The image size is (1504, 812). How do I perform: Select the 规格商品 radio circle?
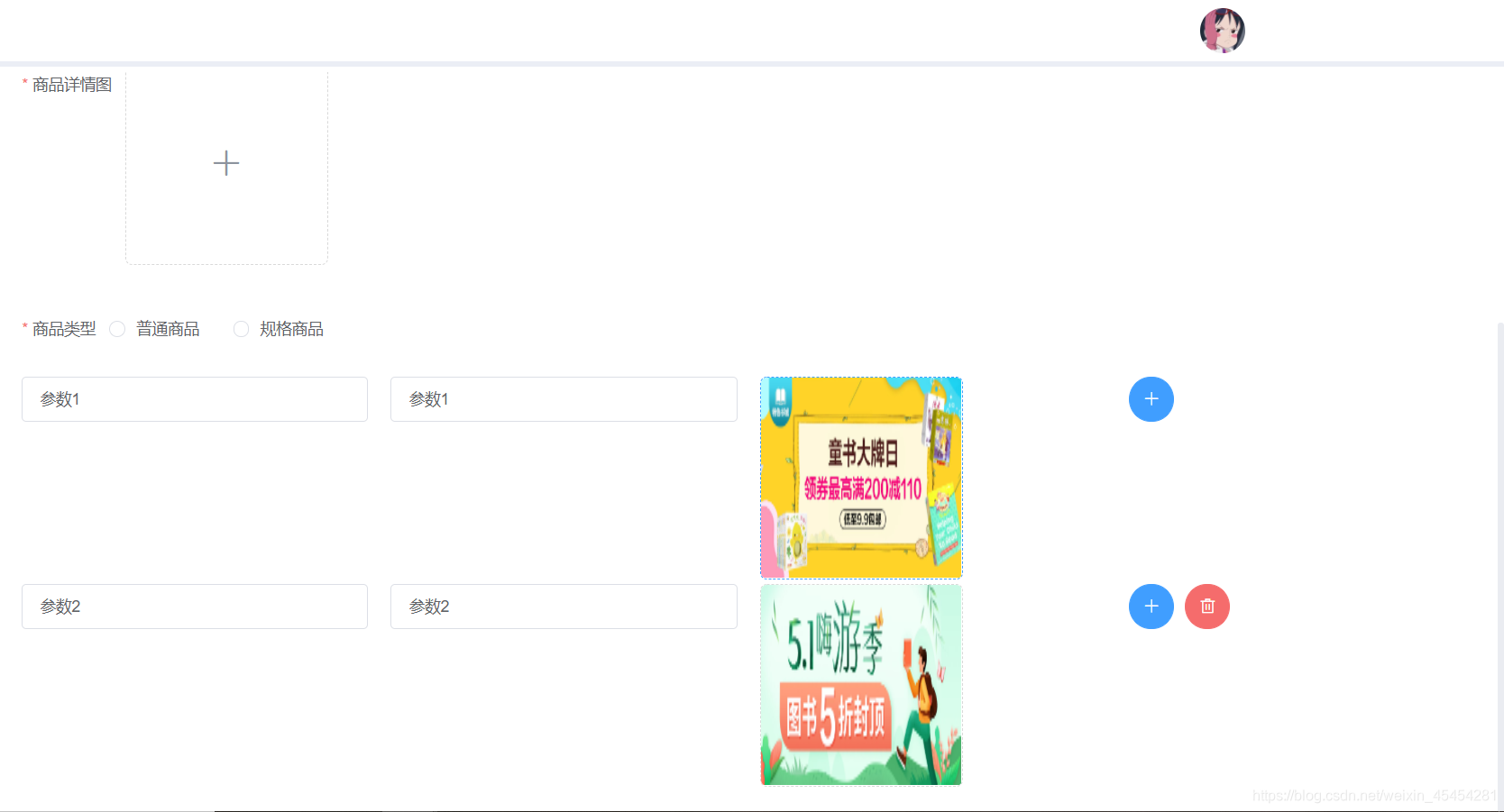point(241,329)
